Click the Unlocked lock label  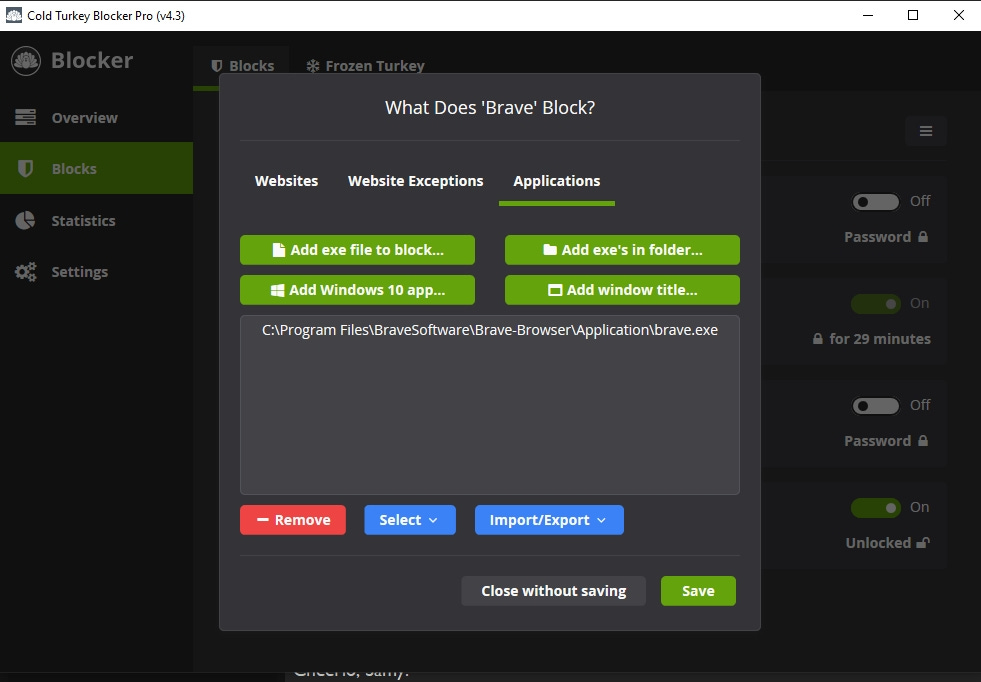pyautogui.click(x=888, y=543)
